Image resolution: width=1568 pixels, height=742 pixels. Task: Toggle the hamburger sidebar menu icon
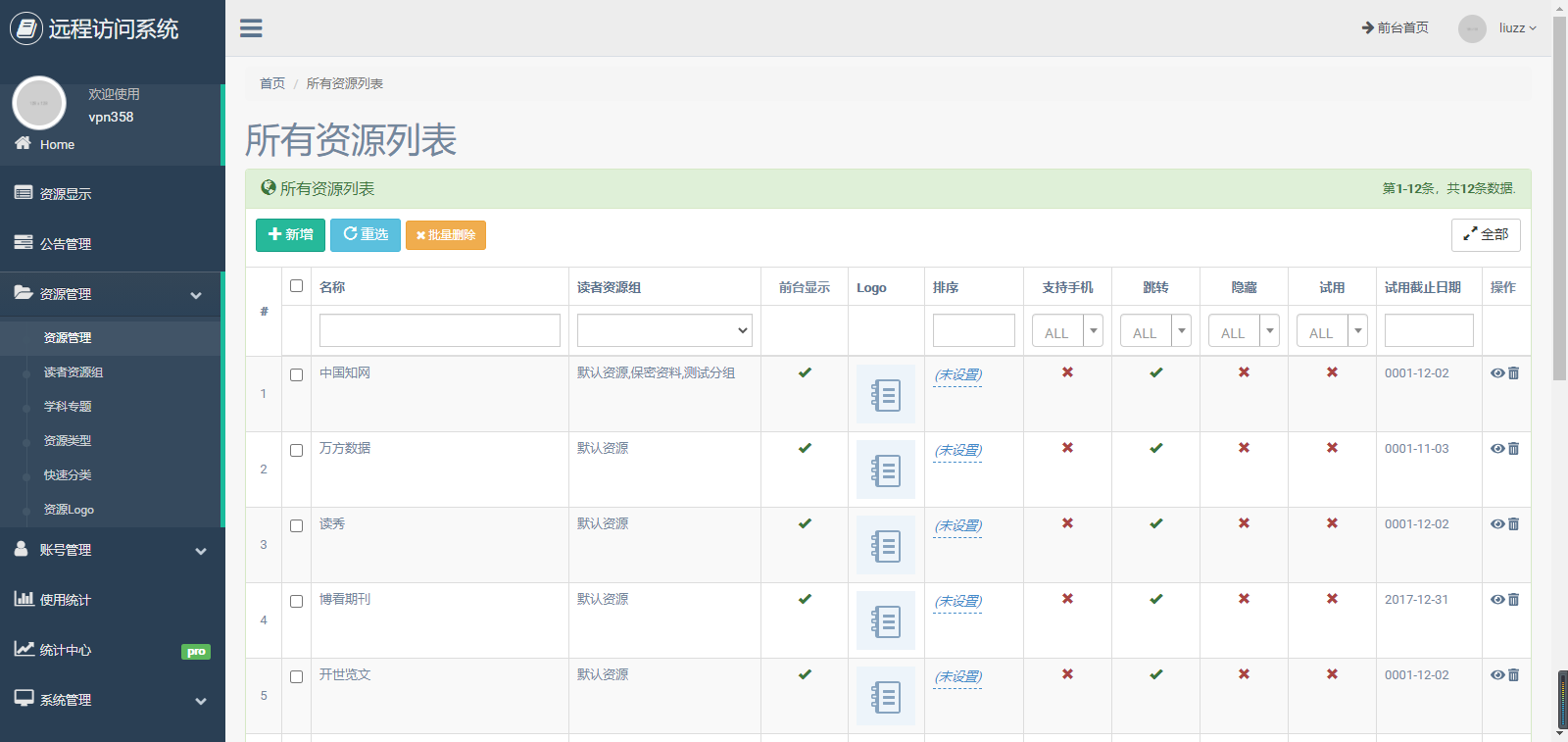pyautogui.click(x=251, y=28)
